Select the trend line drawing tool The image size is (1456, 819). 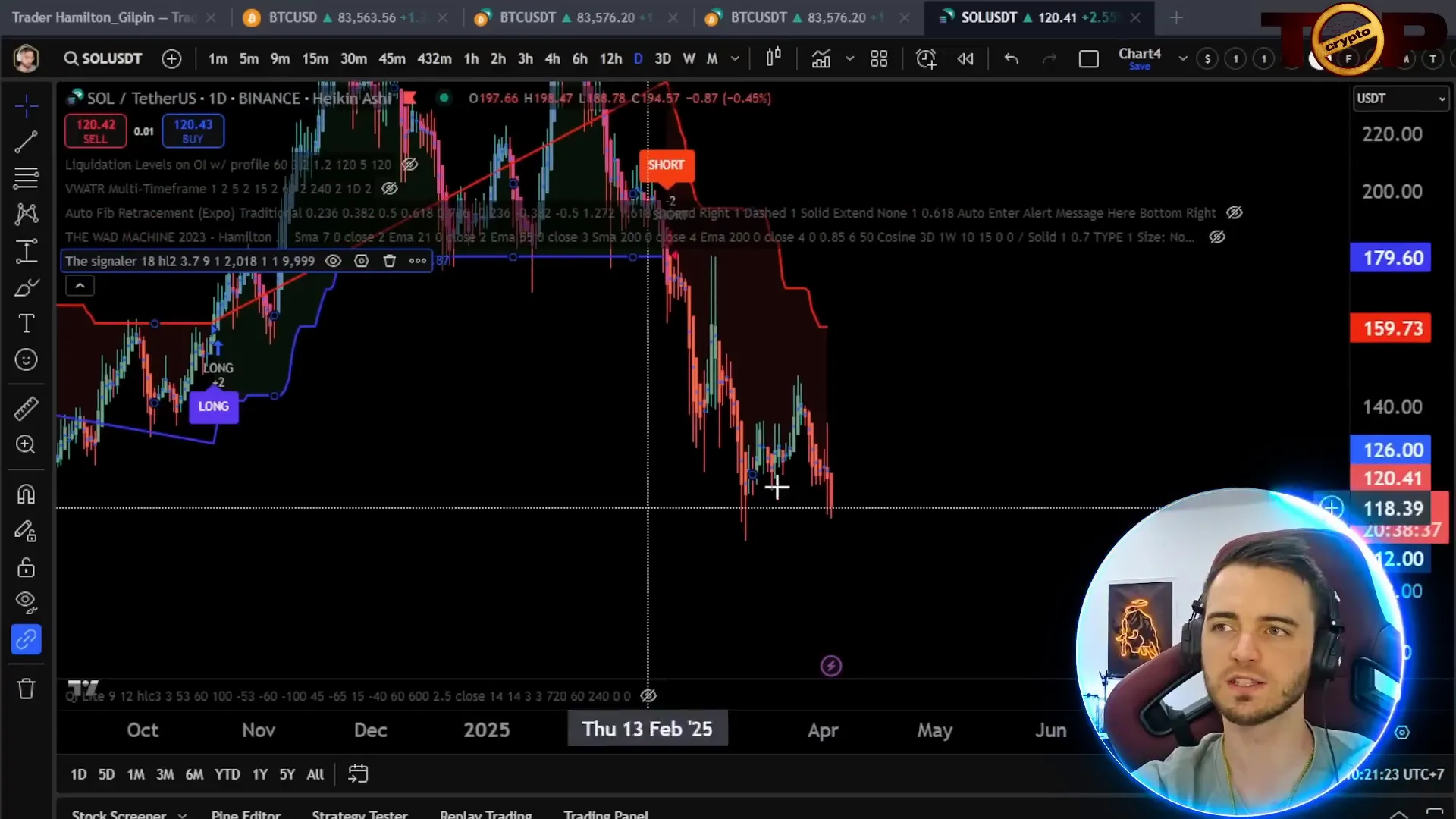click(x=26, y=142)
